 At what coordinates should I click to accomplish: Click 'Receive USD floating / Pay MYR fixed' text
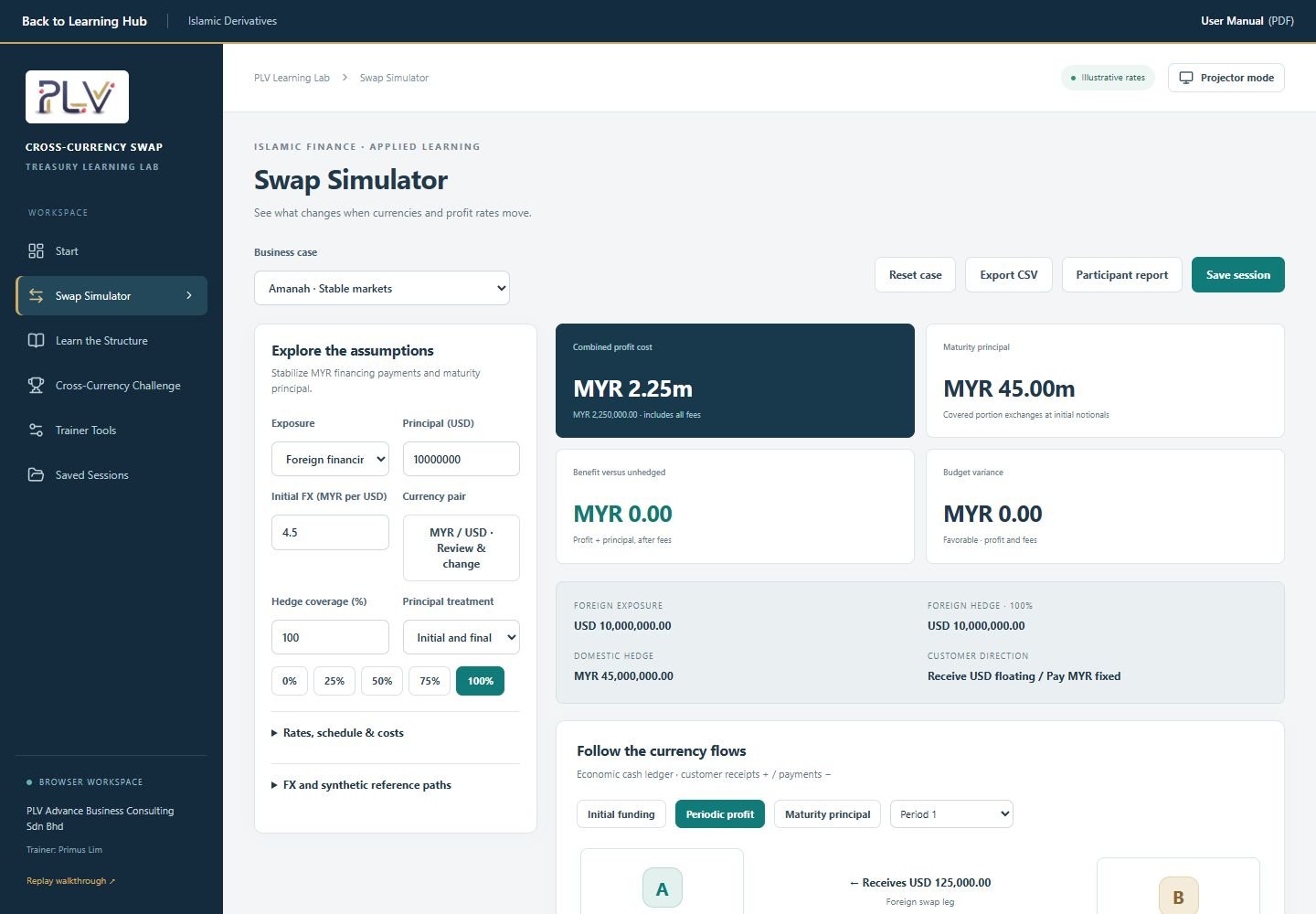click(1024, 676)
